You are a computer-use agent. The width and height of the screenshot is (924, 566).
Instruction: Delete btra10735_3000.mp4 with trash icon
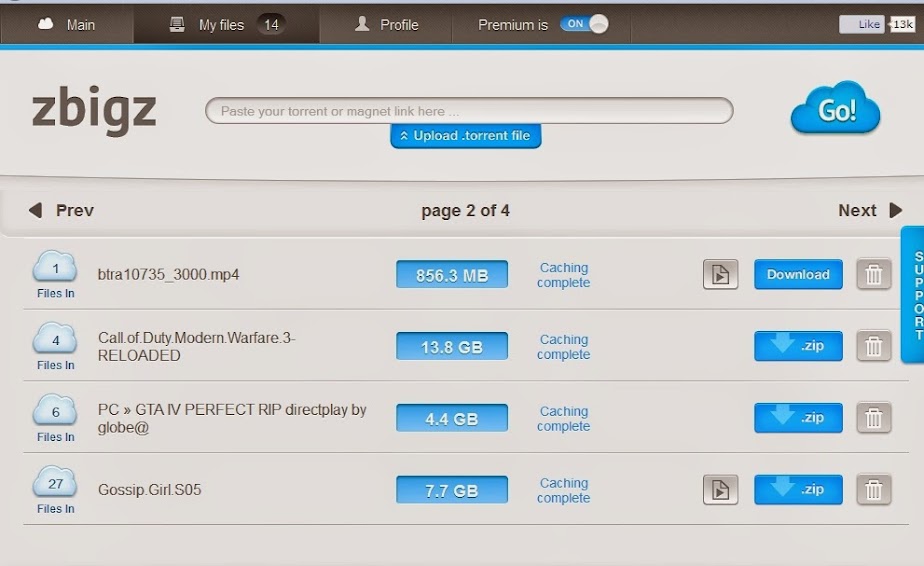pos(873,274)
